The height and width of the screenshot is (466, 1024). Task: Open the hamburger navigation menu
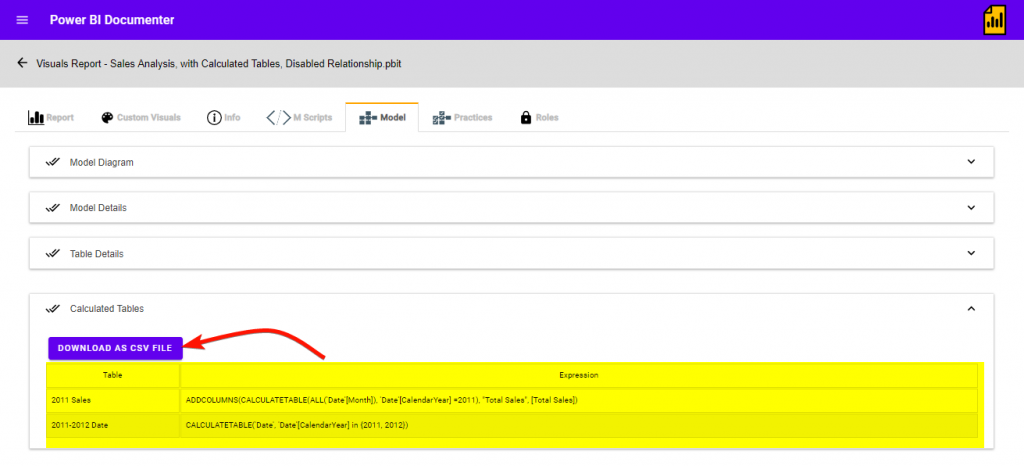22,20
